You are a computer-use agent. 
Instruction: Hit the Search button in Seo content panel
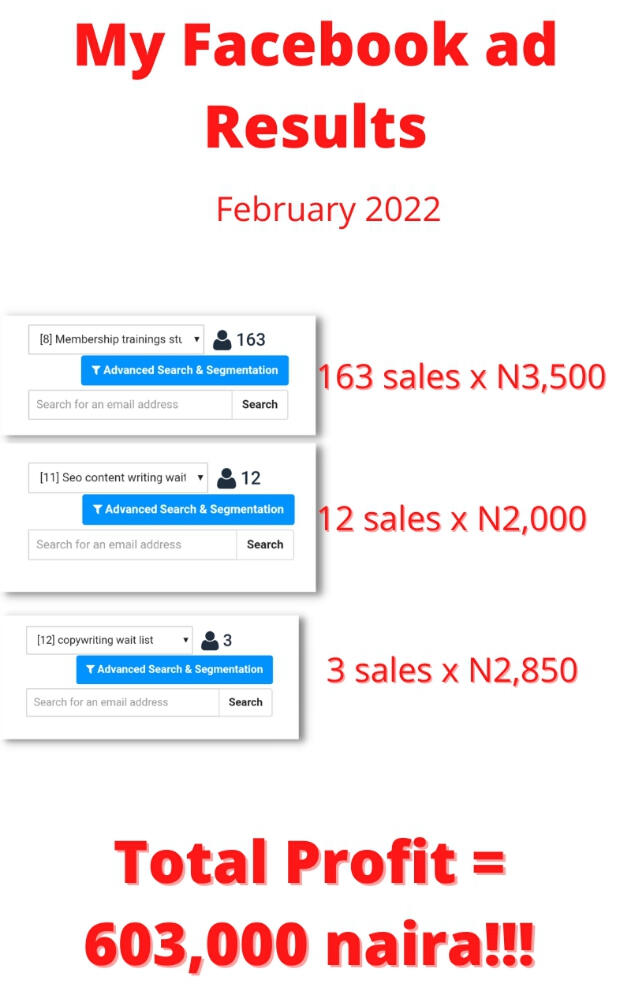pyautogui.click(x=265, y=545)
